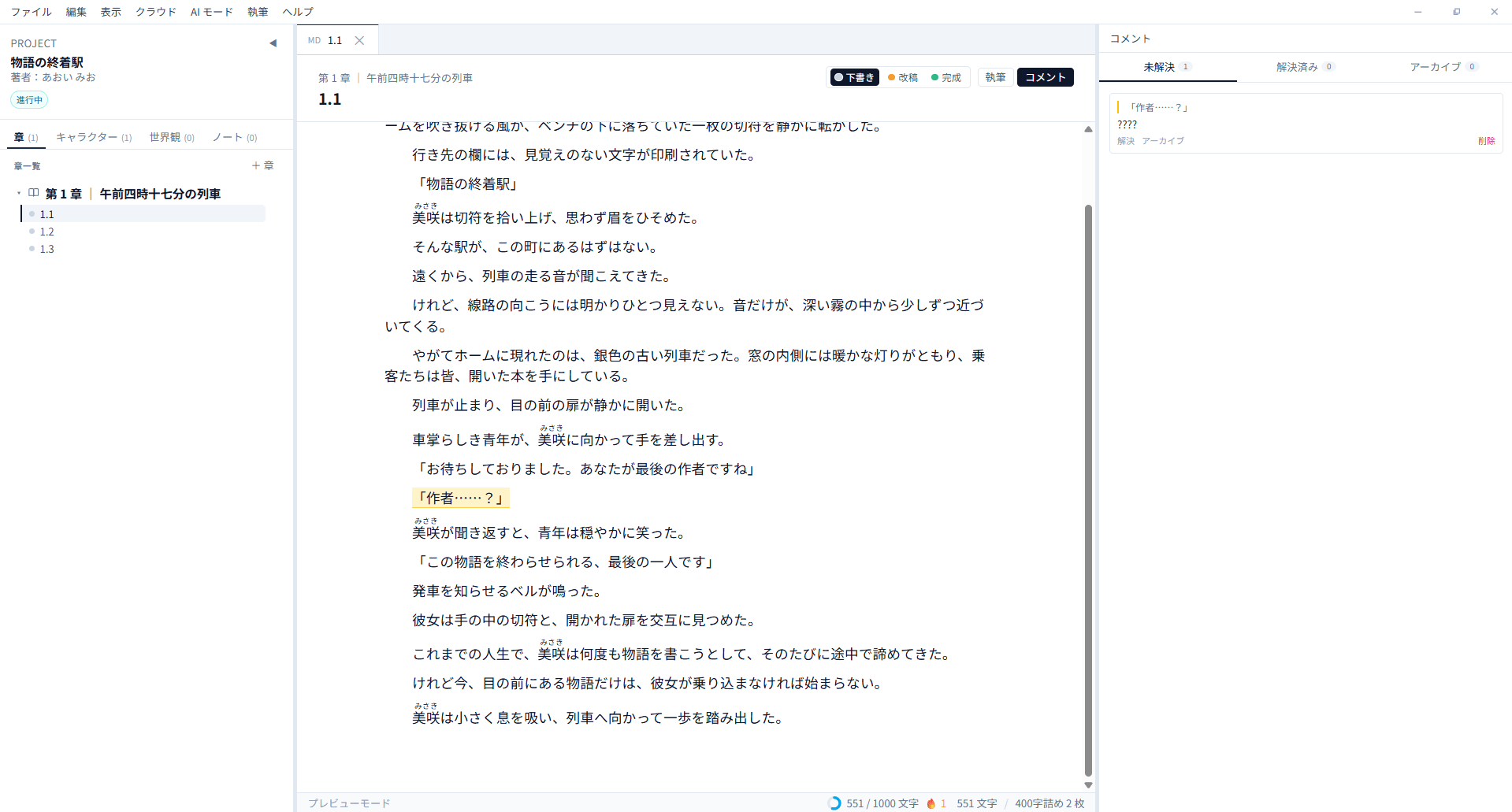Screen dimensions: 1512x812
Task: Collapse the 第1章 tree arrow
Action: 19,193
